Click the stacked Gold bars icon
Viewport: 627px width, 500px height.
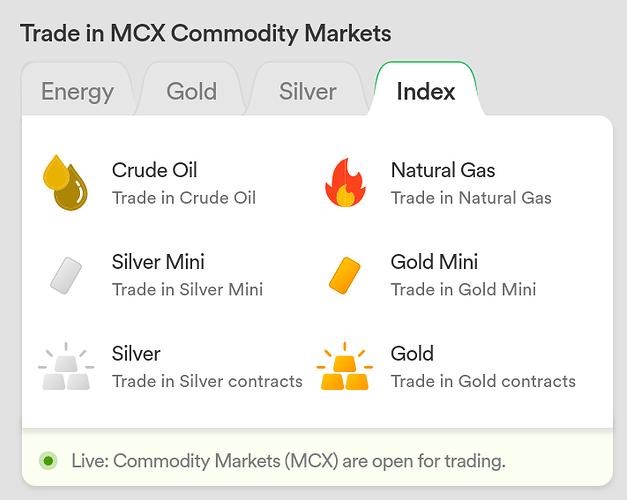point(345,366)
